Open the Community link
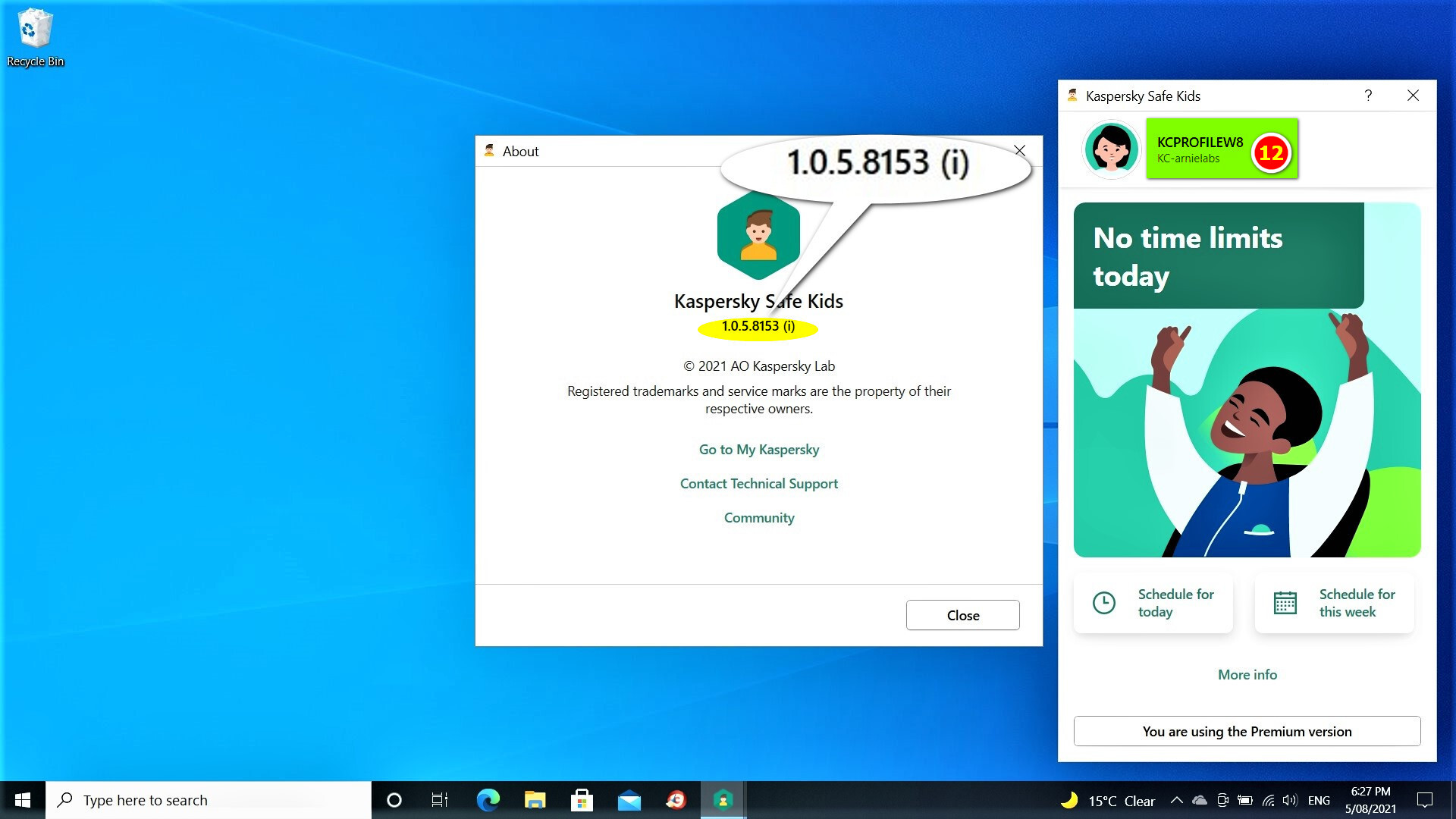 [x=758, y=518]
